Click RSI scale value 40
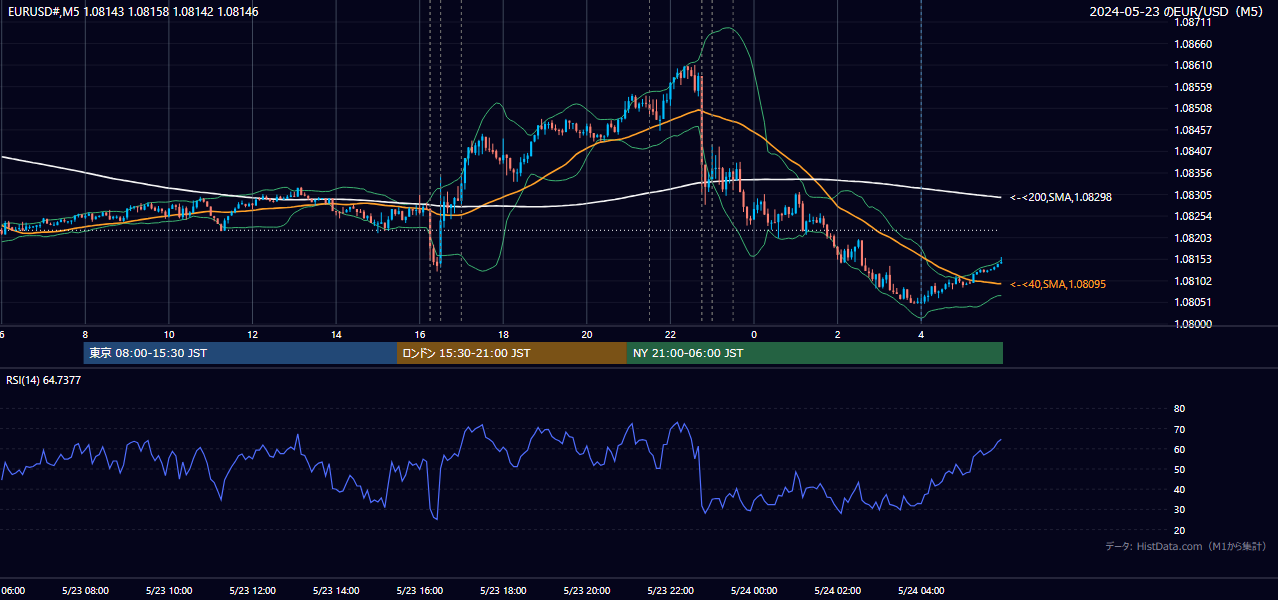 1179,490
